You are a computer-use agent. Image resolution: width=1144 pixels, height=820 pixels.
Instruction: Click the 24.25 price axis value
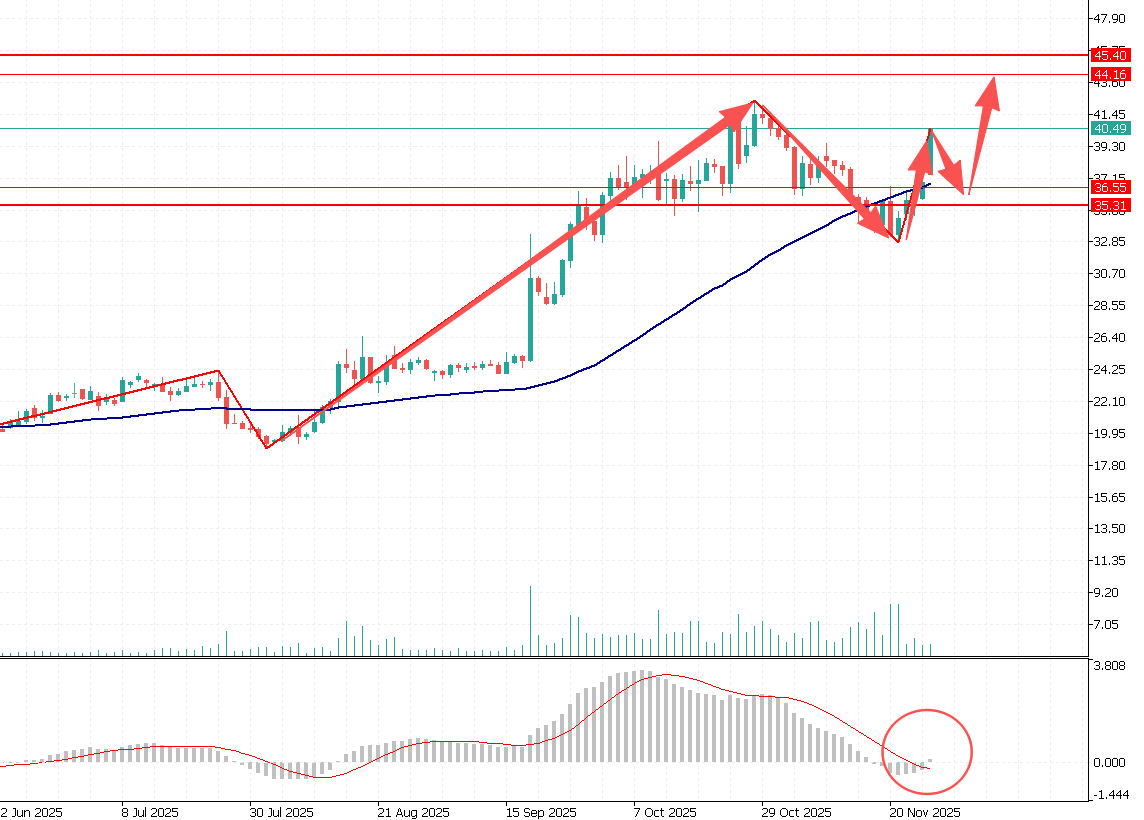(x=1110, y=370)
